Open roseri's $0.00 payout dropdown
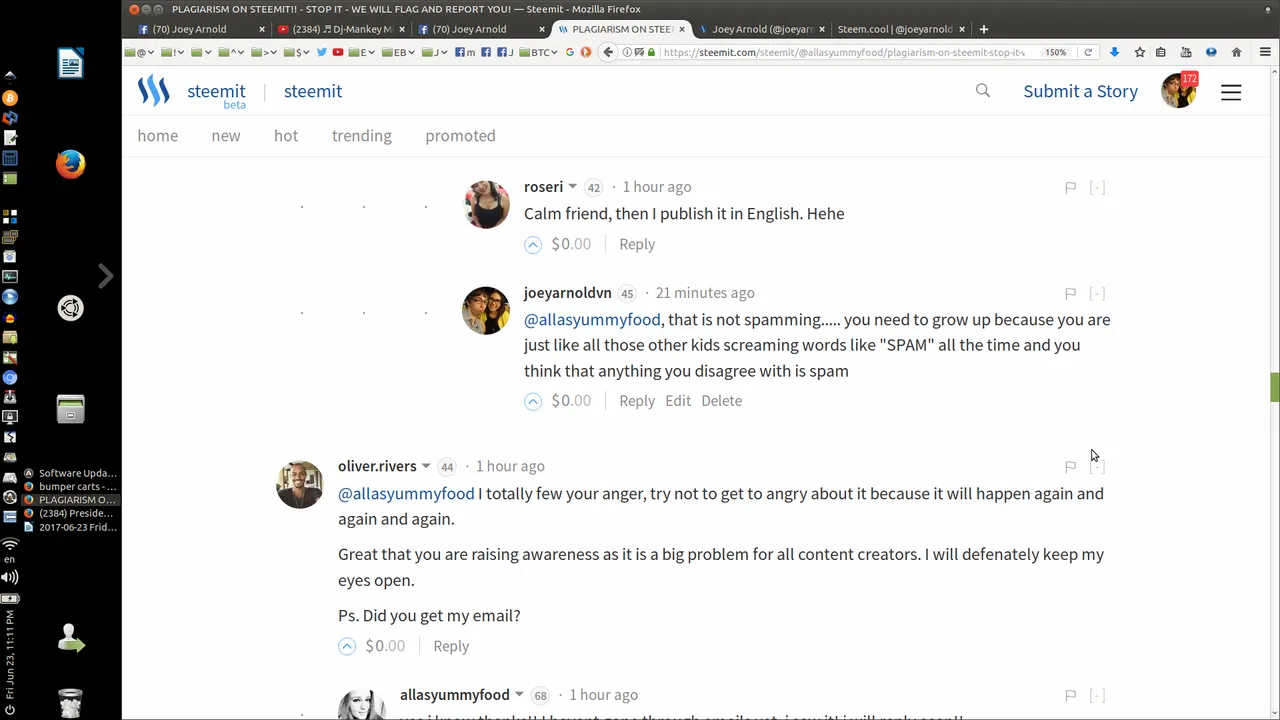Viewport: 1280px width, 720px height. coord(571,244)
